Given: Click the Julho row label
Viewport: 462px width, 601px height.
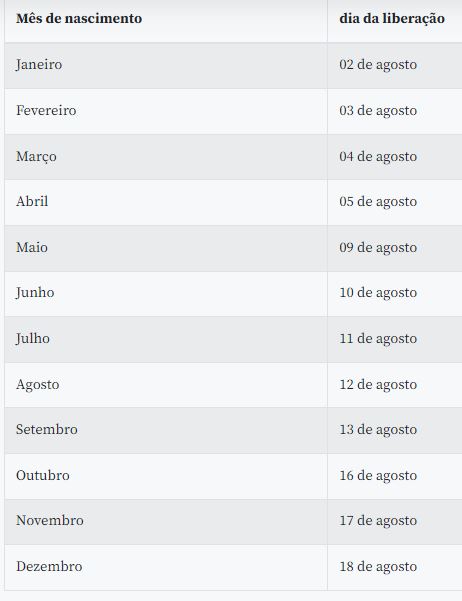Looking at the screenshot, I should pos(33,338).
